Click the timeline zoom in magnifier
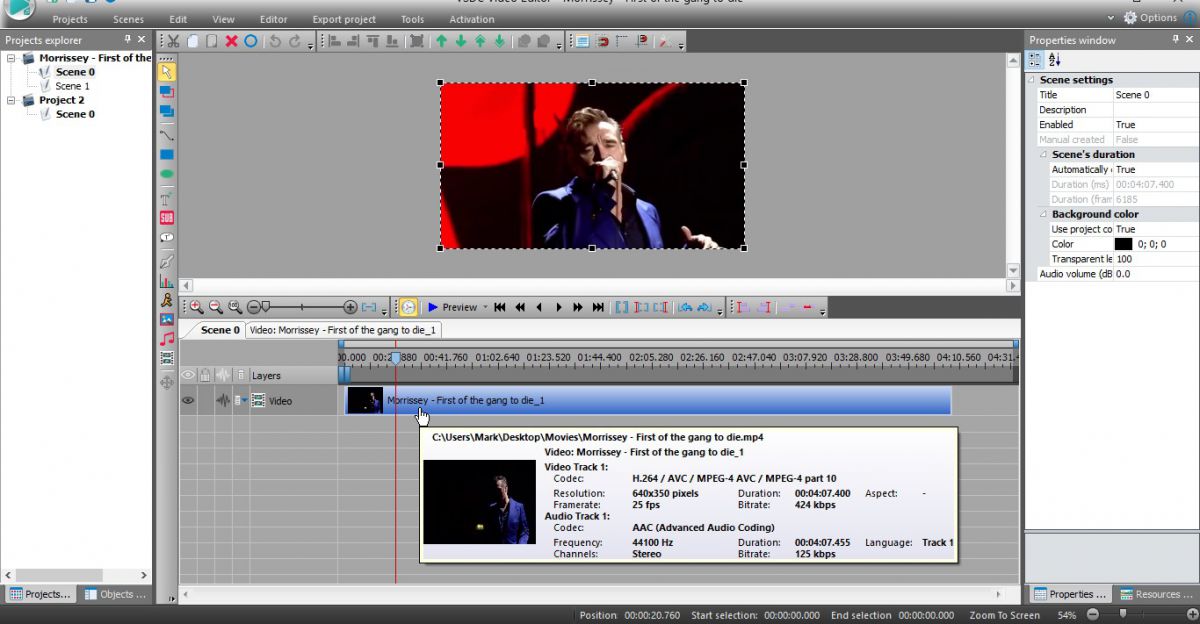 (196, 307)
